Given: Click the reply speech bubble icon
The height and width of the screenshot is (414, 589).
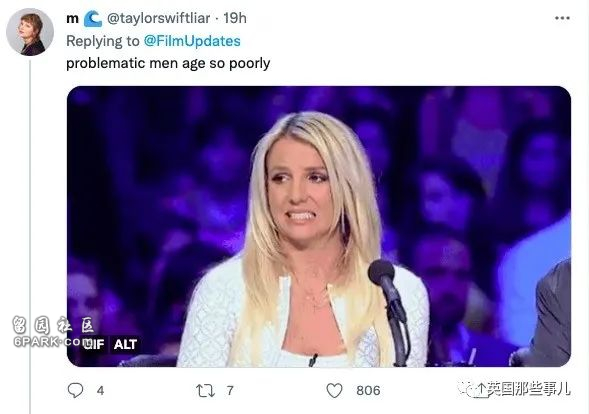Looking at the screenshot, I should click(x=75, y=390).
